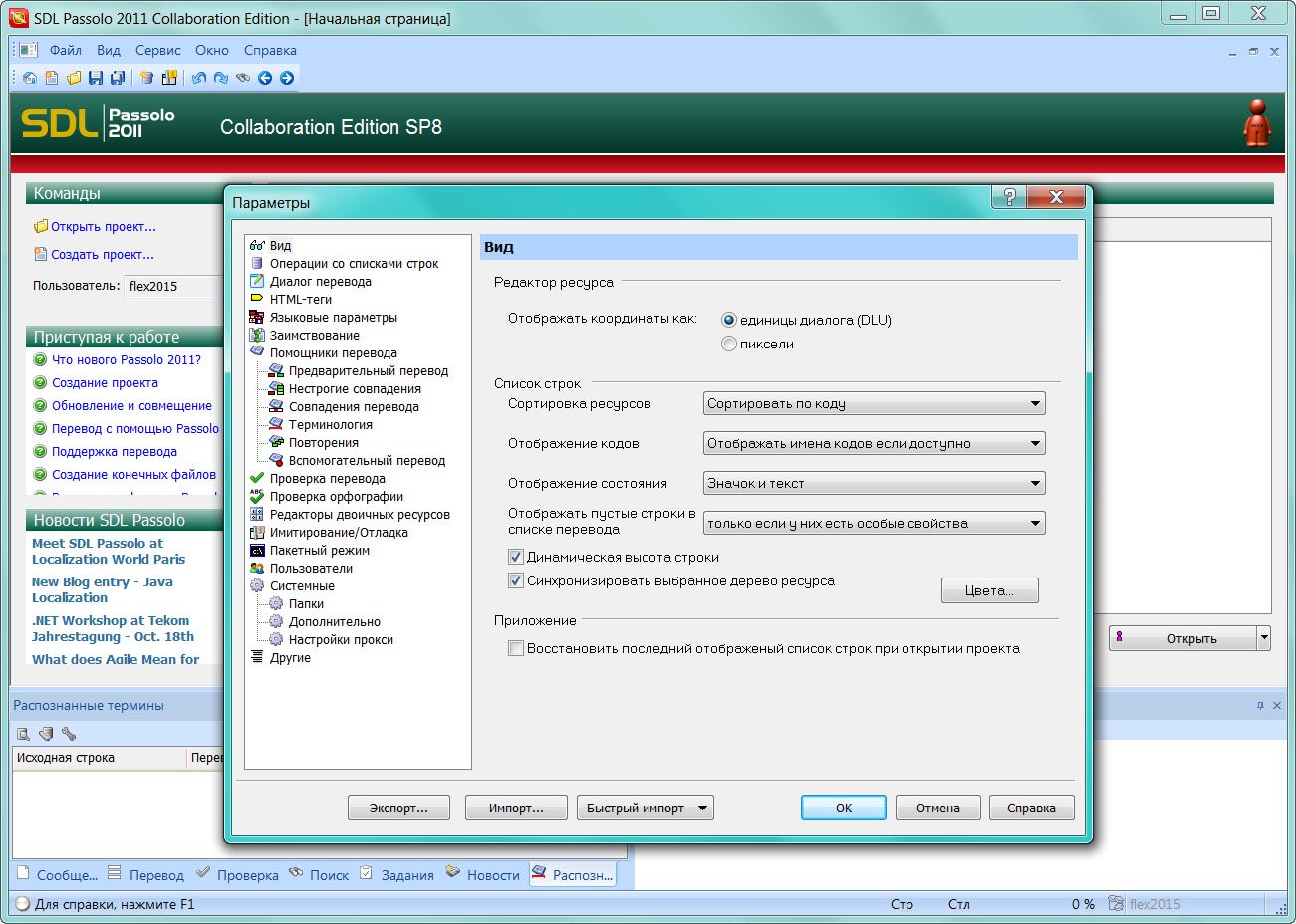Click the open folder toolbar icon
The image size is (1296, 924).
point(74,78)
